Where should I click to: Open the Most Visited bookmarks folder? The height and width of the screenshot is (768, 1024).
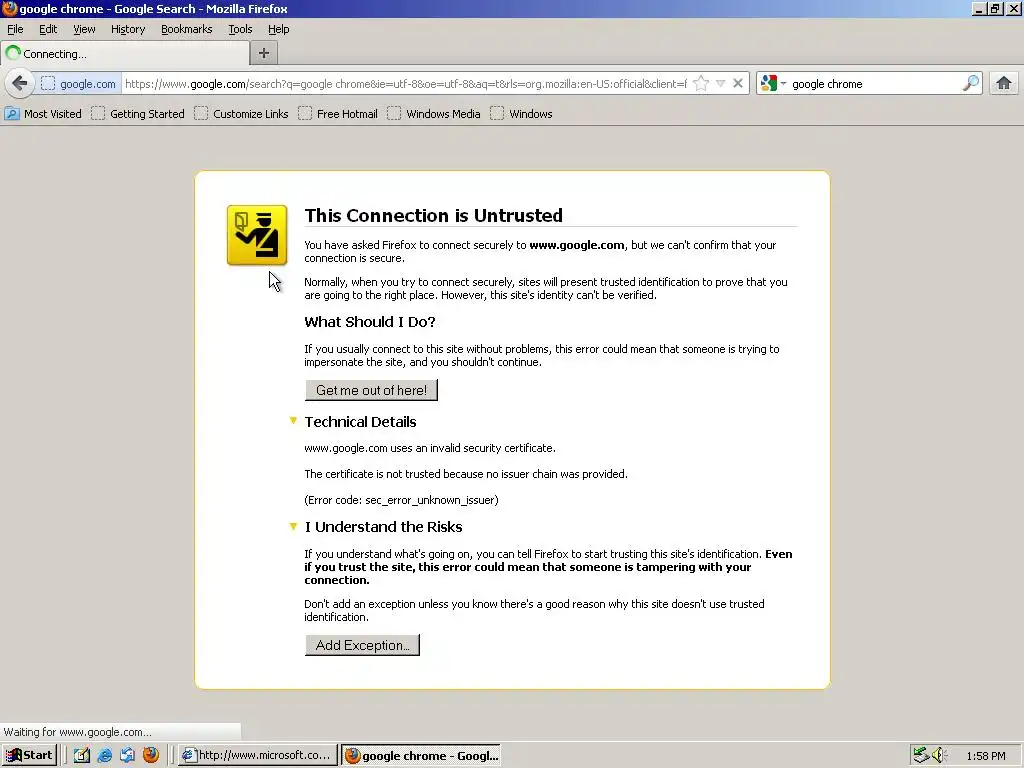[43, 114]
